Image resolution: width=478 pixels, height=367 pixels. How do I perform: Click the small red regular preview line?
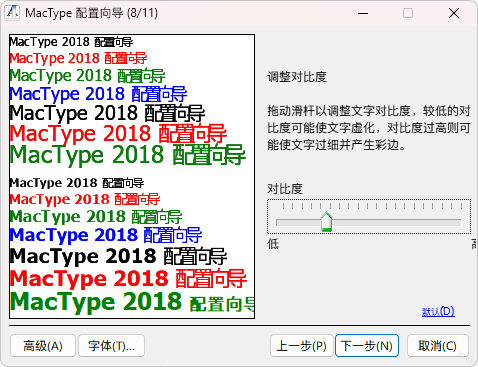[78, 58]
